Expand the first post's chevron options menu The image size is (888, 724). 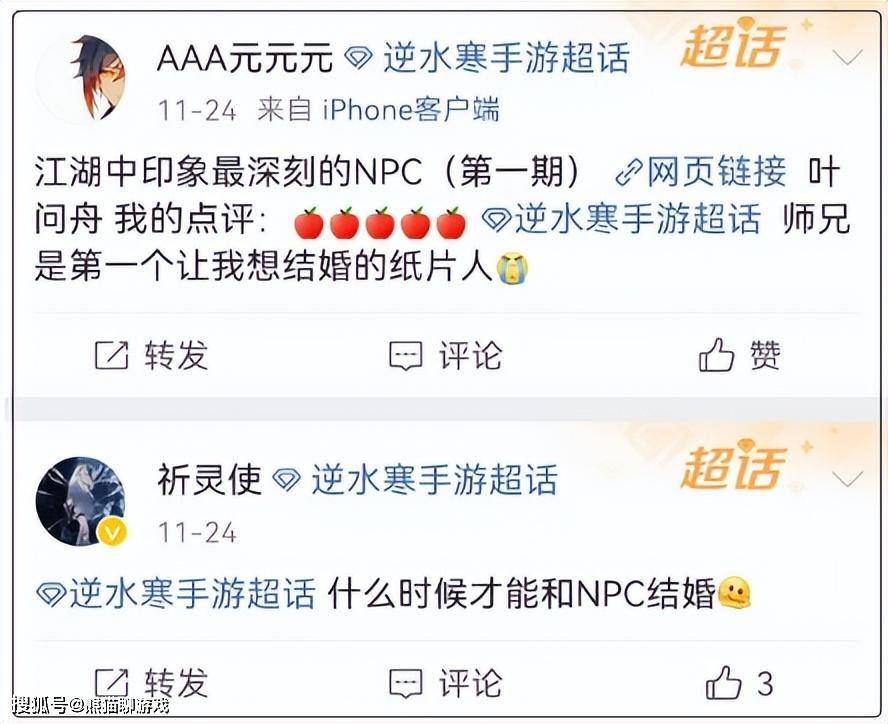coord(847,57)
